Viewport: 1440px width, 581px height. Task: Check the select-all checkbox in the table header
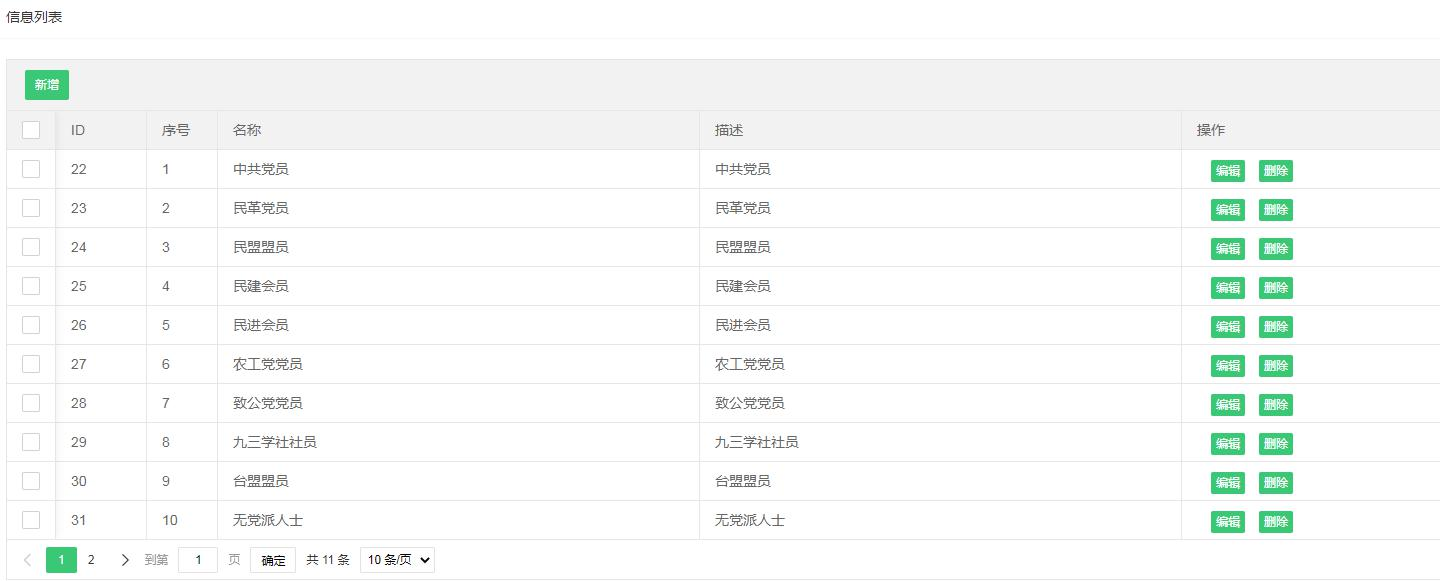tap(30, 130)
